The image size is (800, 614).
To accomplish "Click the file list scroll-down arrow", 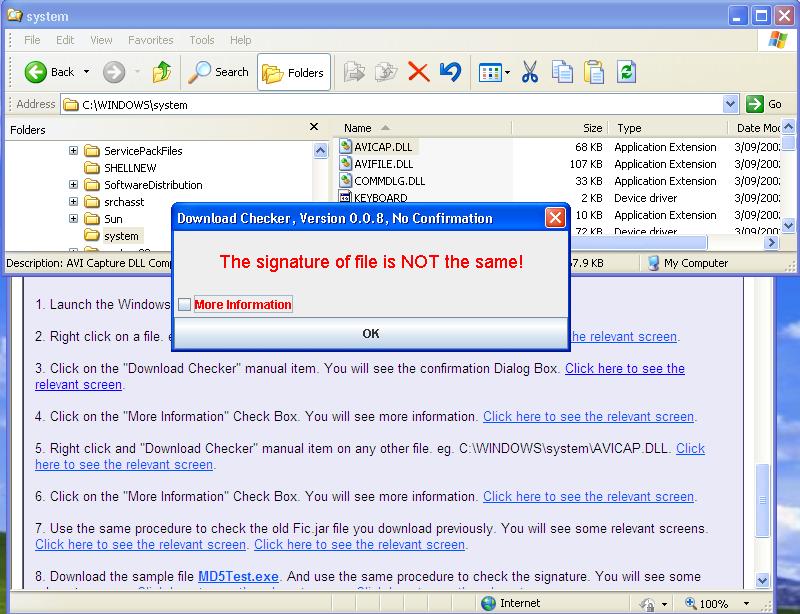I will 788,225.
